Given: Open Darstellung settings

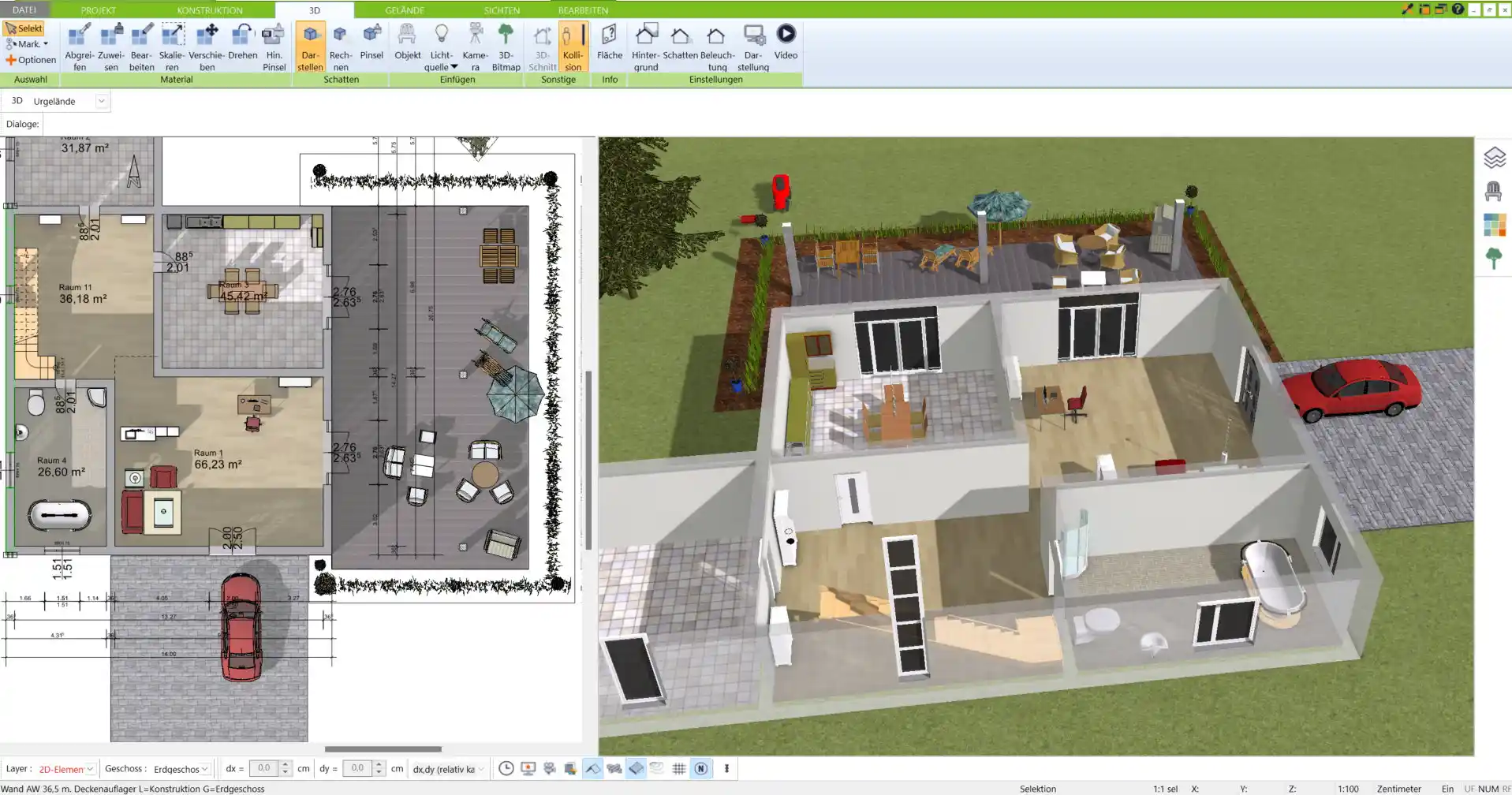Looking at the screenshot, I should coord(753,47).
